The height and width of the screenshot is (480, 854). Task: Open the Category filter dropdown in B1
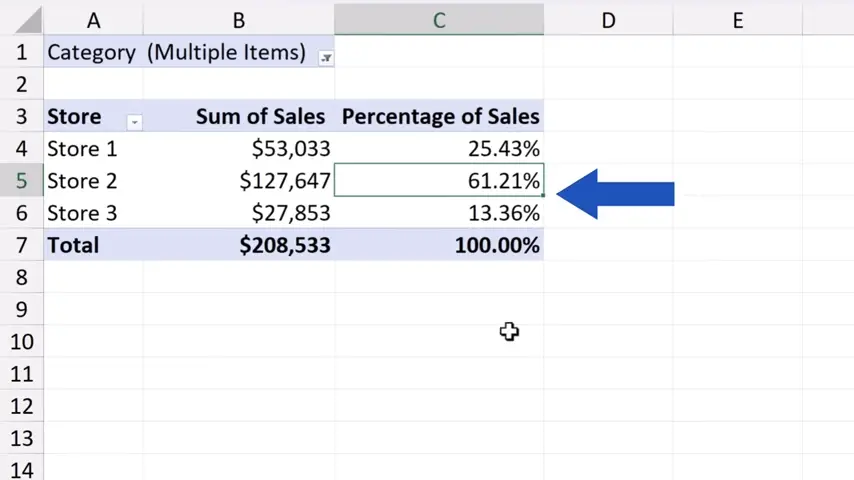coord(326,58)
